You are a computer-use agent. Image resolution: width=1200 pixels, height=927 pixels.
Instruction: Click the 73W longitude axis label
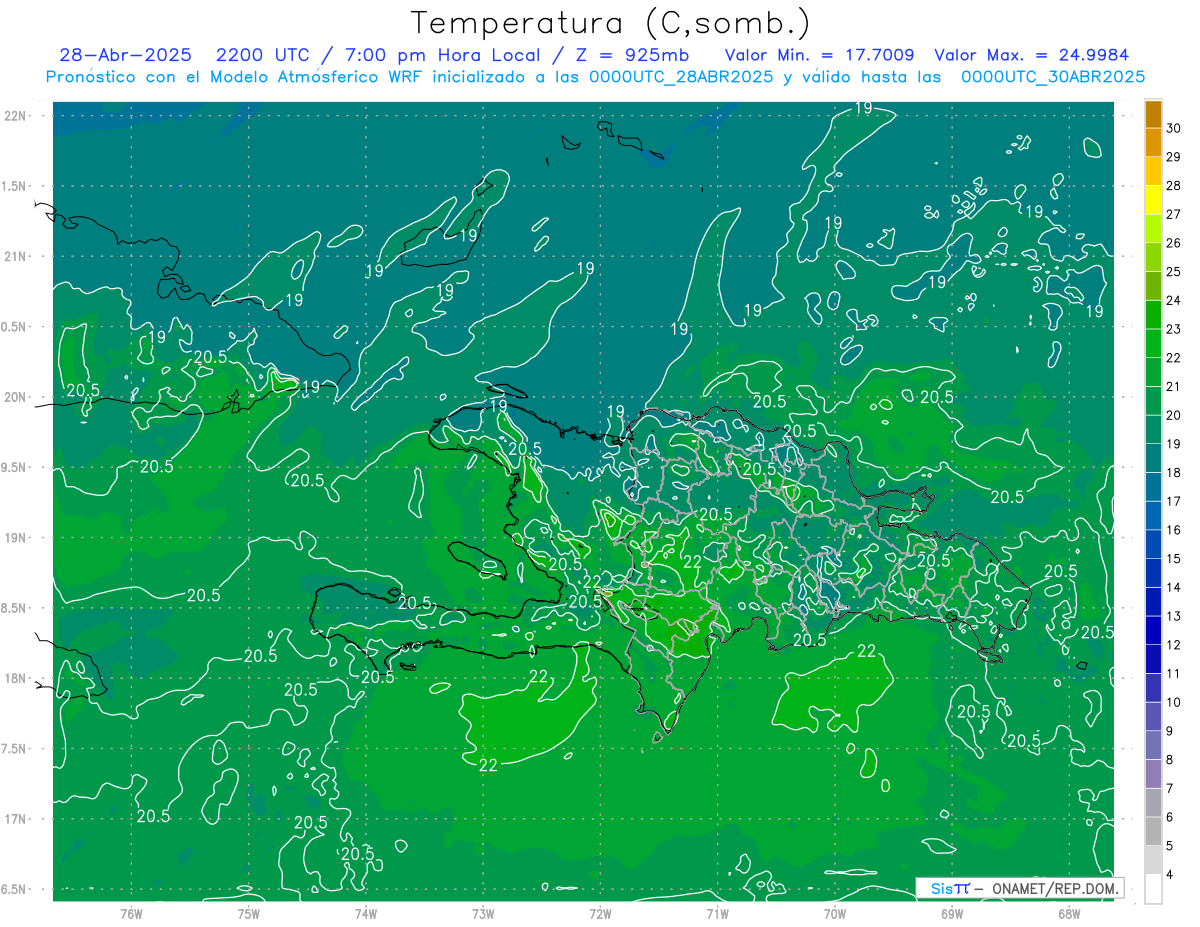point(483,914)
